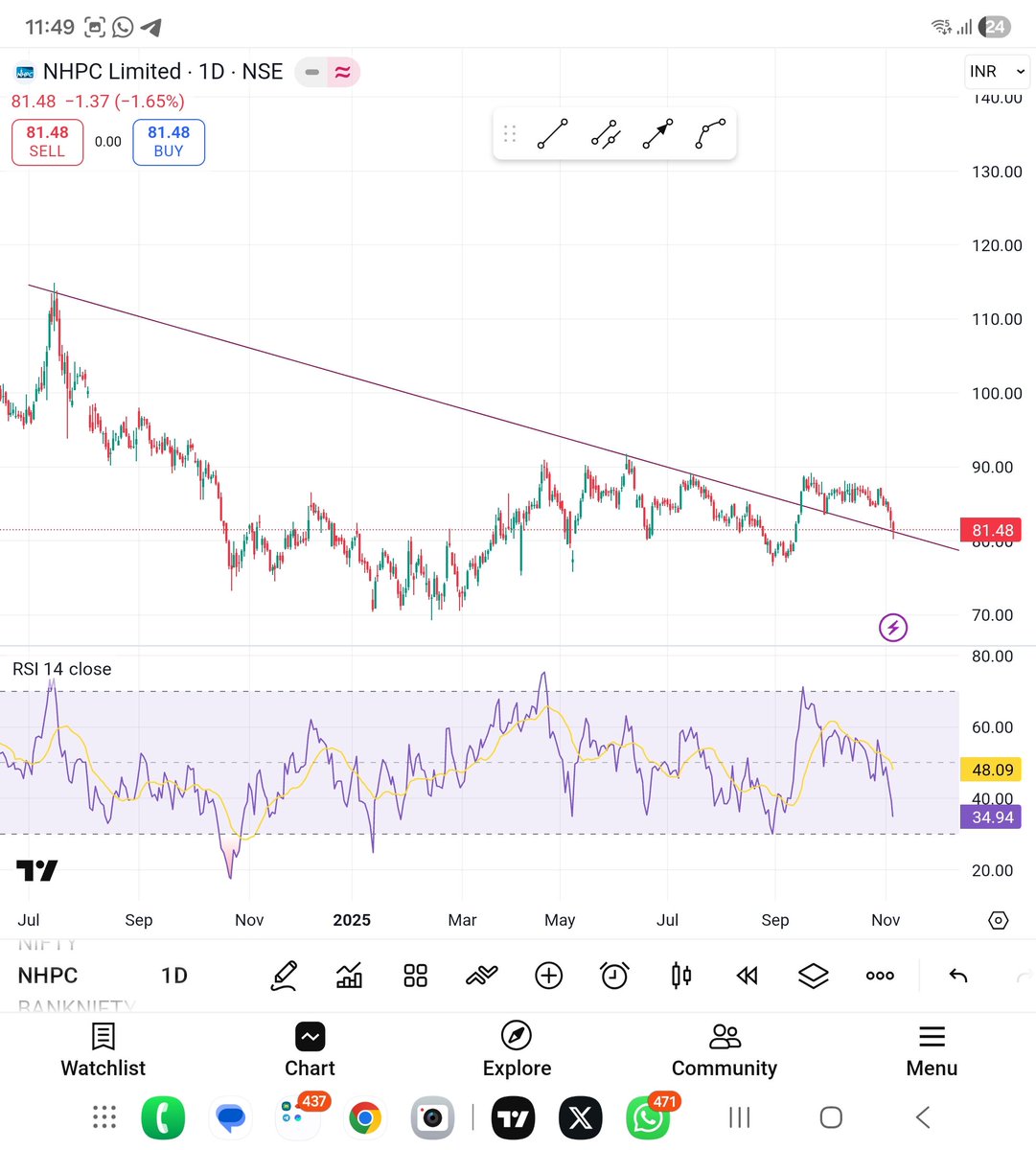Open drawing tools pencil icon
This screenshot has width=1036, height=1150.
click(284, 976)
